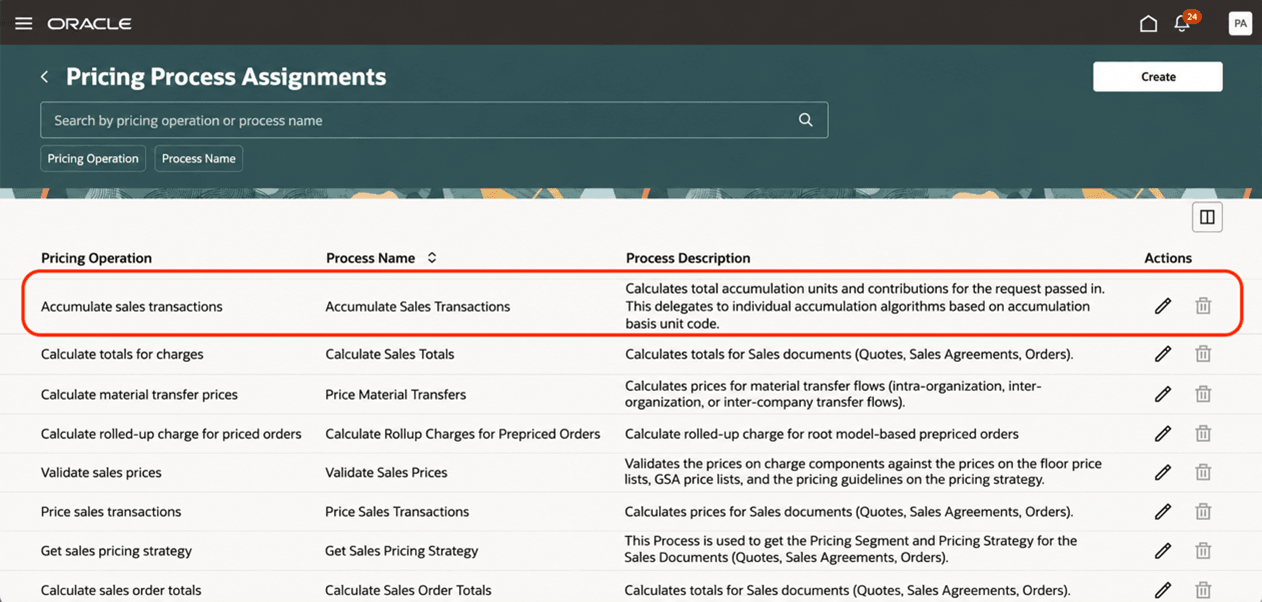Image resolution: width=1262 pixels, height=602 pixels.
Task: Edit the Get sales pricing strategy row
Action: point(1162,550)
